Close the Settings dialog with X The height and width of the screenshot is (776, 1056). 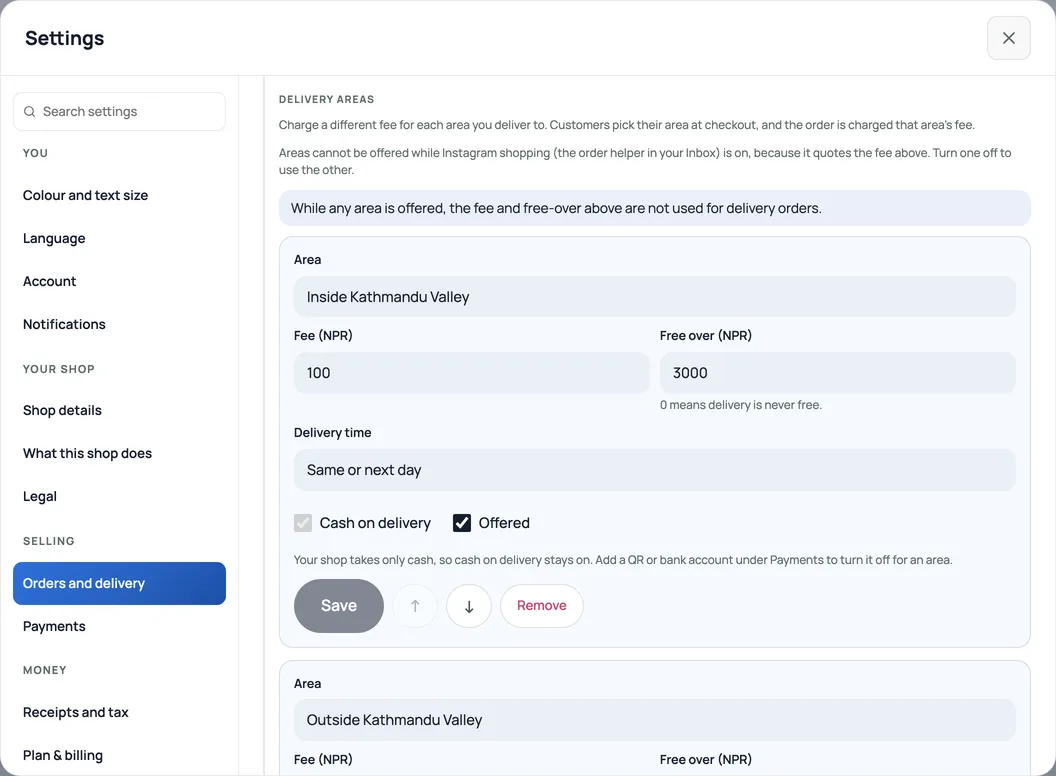pyautogui.click(x=1008, y=38)
